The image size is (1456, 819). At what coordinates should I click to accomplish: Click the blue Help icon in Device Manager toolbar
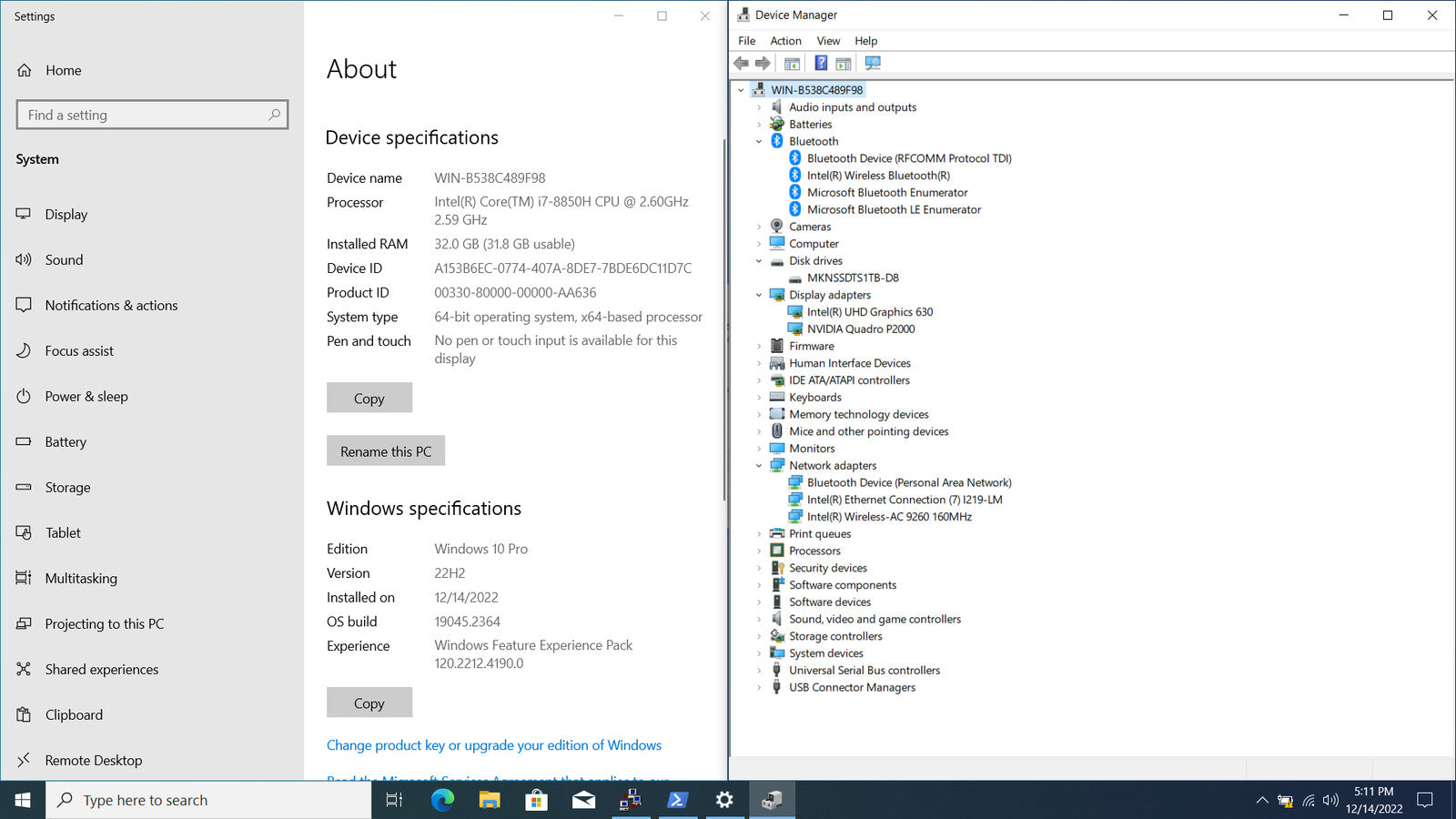(x=821, y=64)
